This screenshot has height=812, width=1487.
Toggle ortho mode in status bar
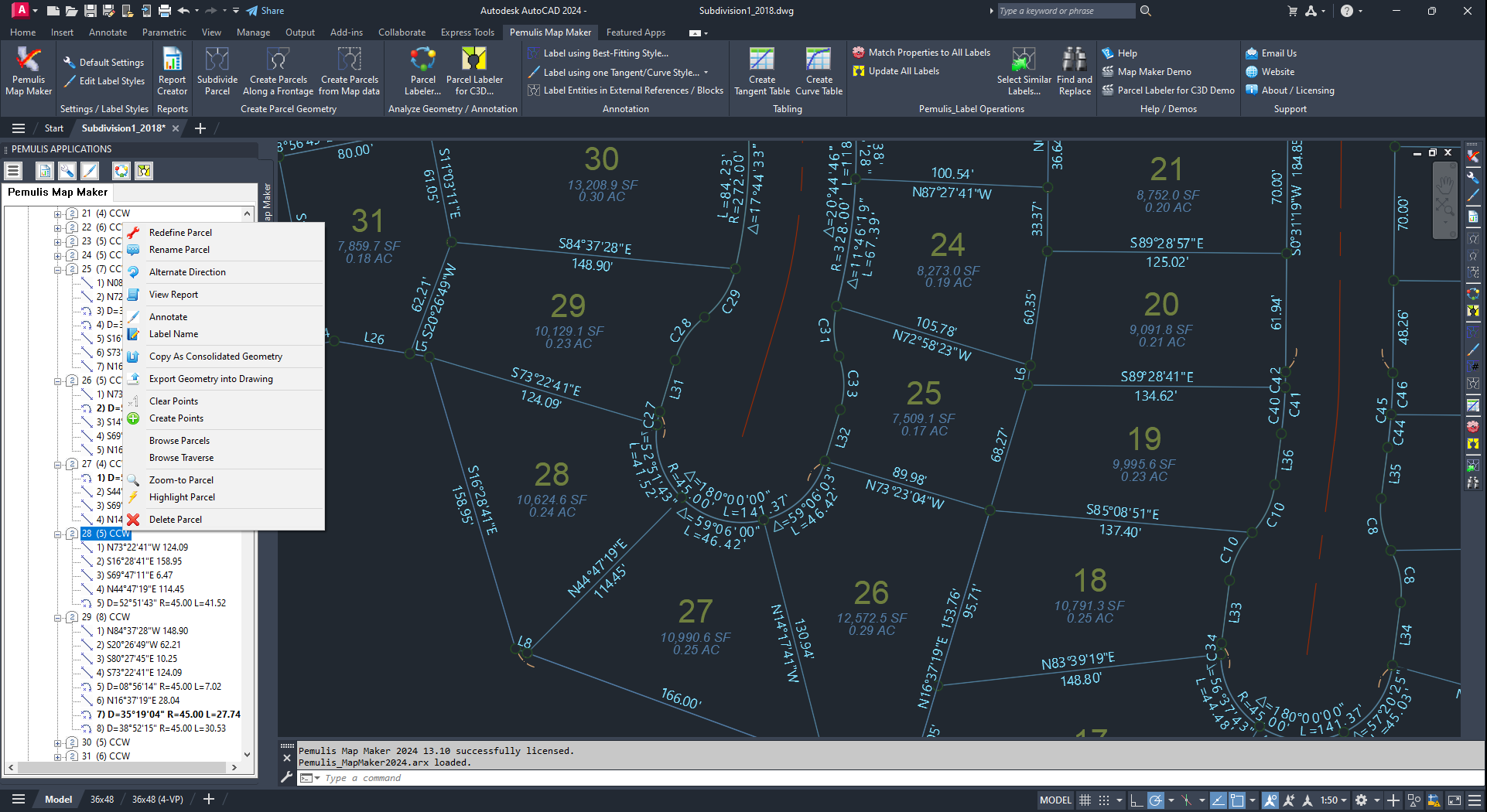pos(1137,800)
